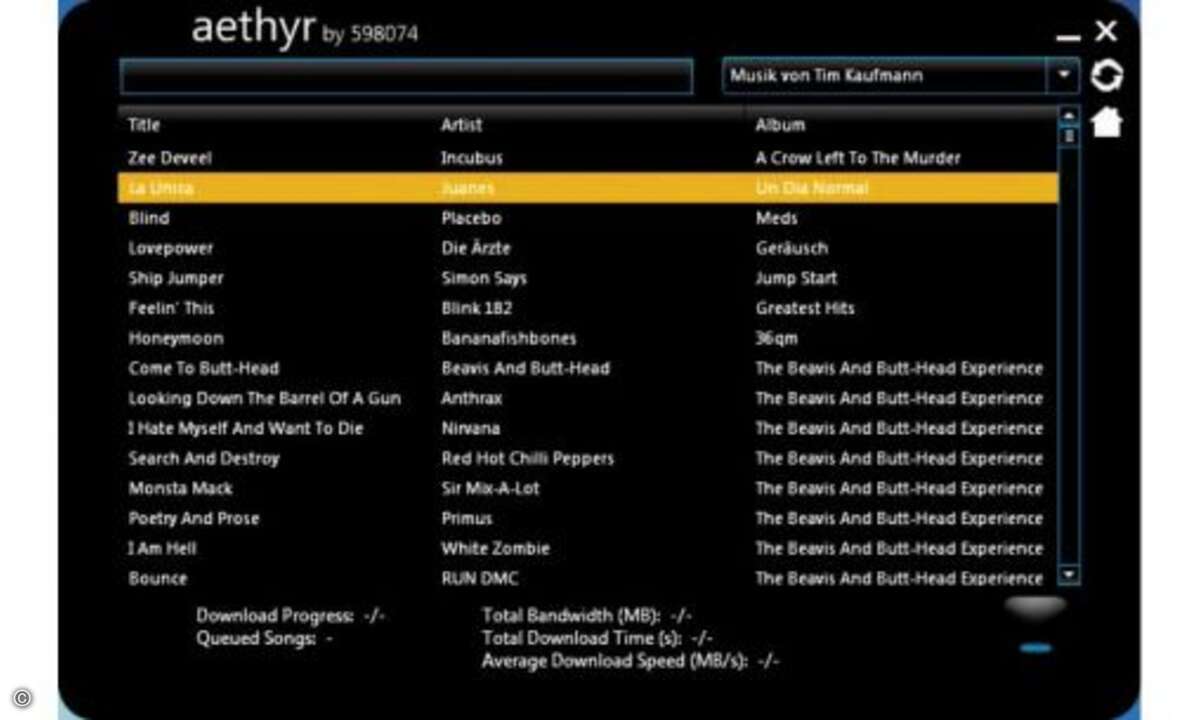
Task: Click the scrollbar up arrow
Action: tap(1069, 115)
